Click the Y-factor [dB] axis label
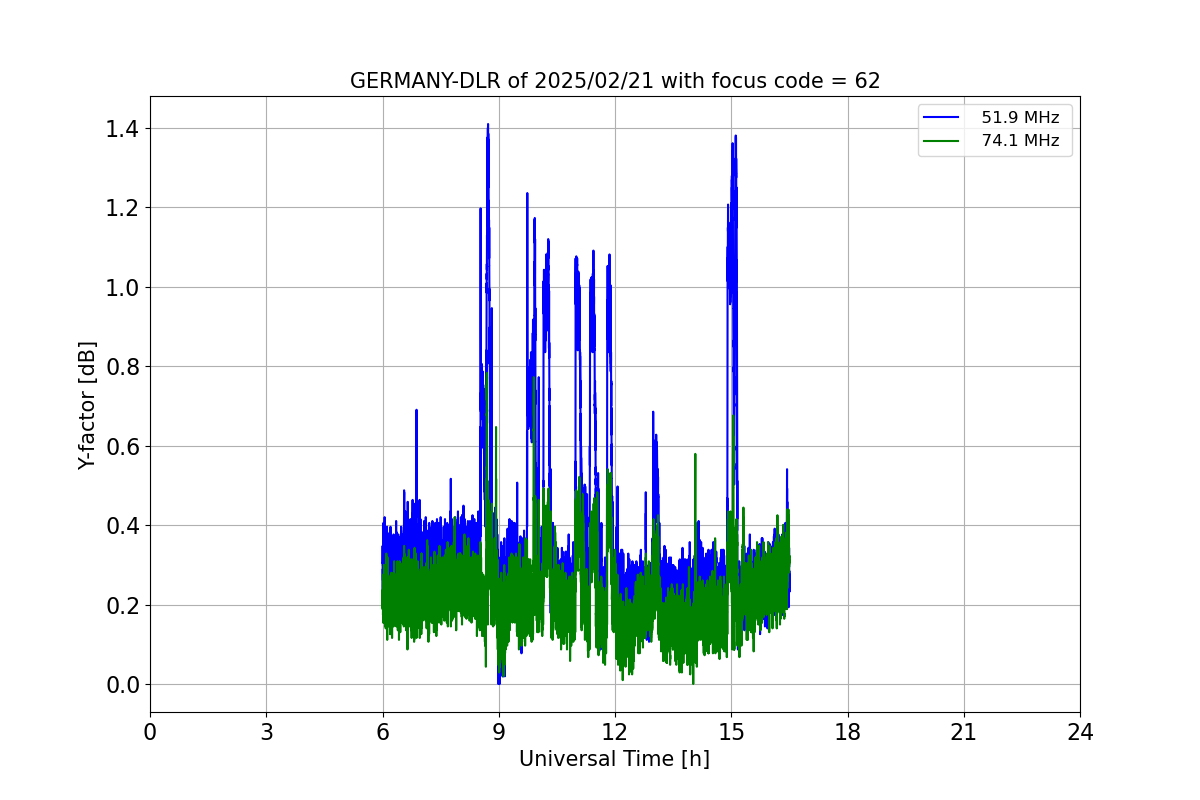The image size is (1200, 800). click(88, 405)
